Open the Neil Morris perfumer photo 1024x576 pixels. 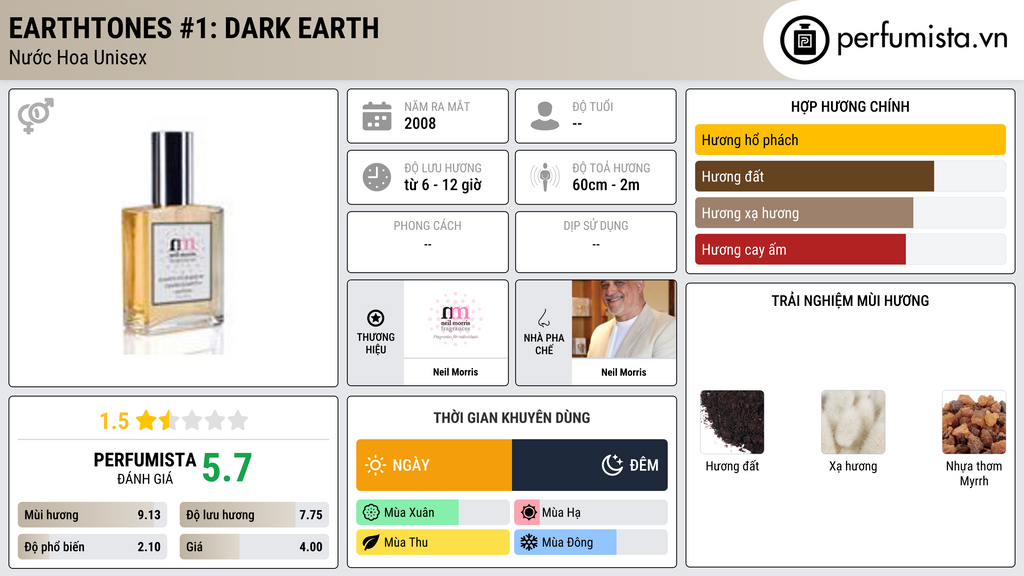click(x=624, y=319)
